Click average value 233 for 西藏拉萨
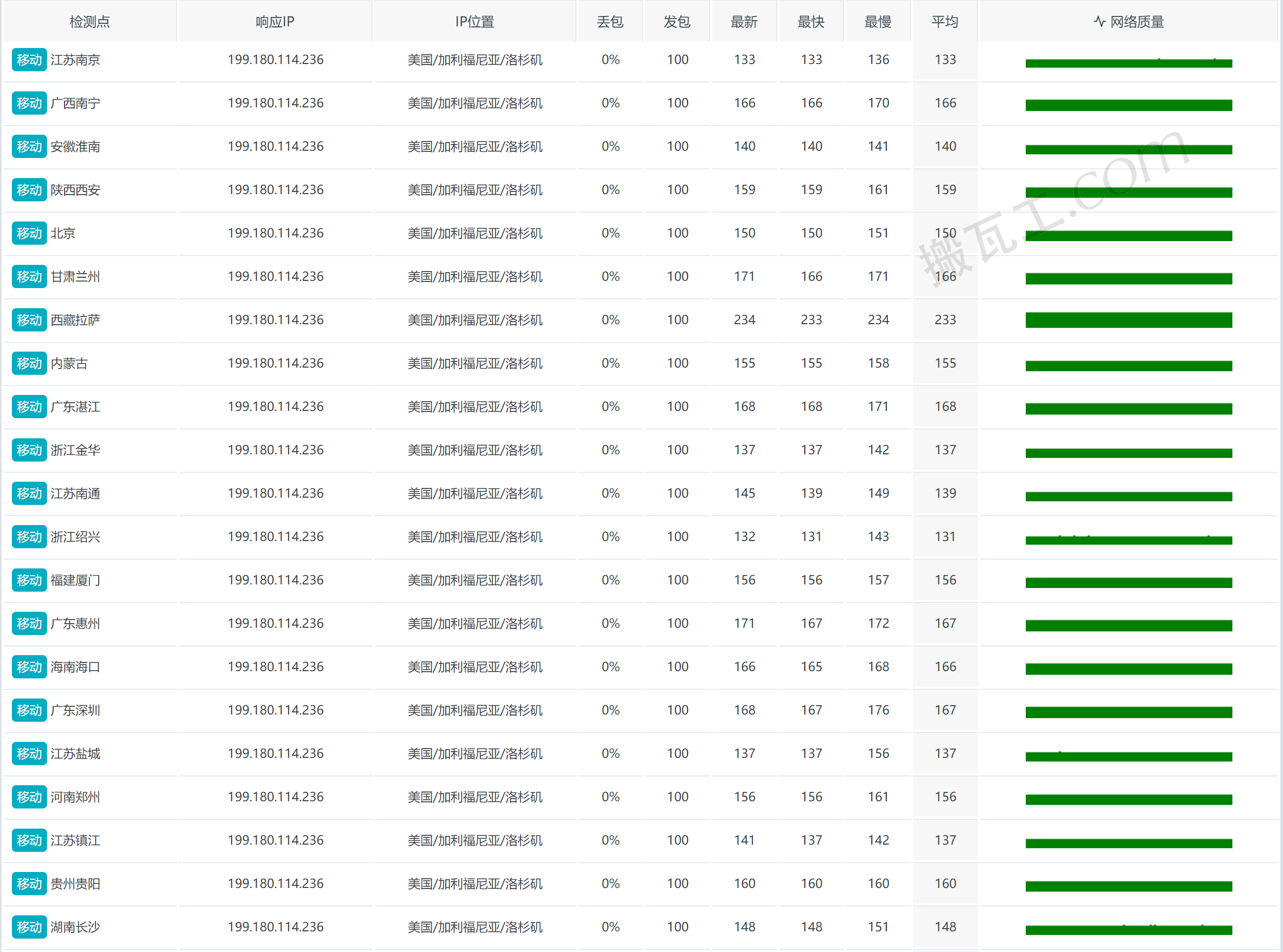1283x952 pixels. point(945,320)
